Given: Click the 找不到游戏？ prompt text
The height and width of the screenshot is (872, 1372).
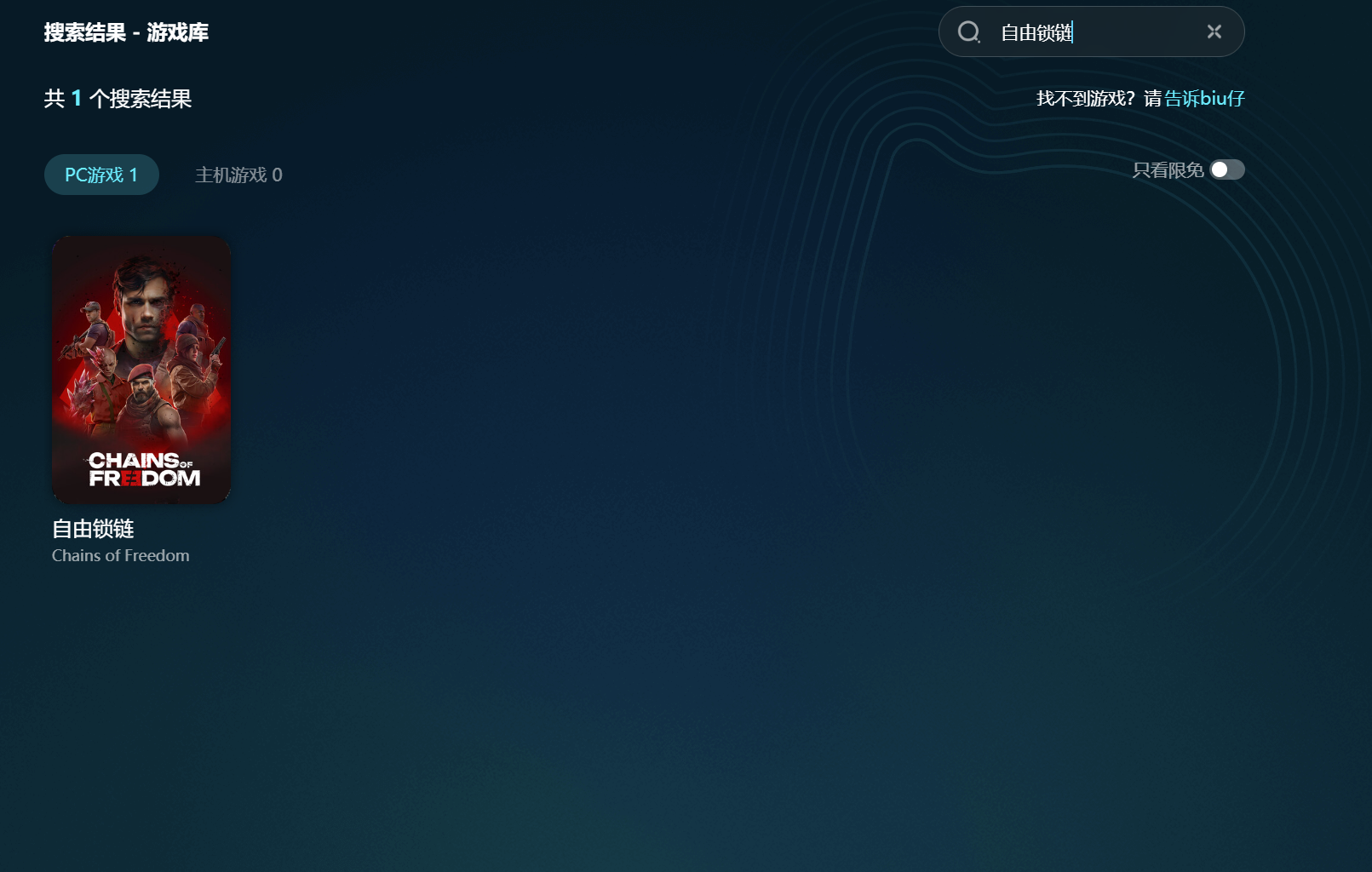Looking at the screenshot, I should [1085, 99].
